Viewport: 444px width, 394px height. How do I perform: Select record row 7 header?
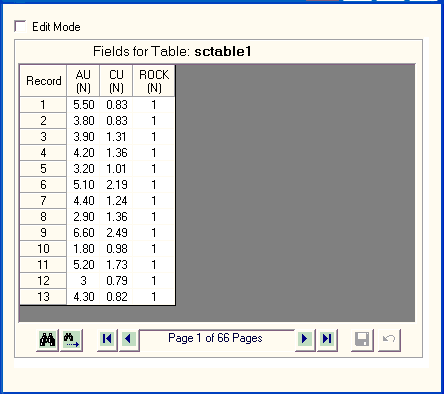coord(43,201)
